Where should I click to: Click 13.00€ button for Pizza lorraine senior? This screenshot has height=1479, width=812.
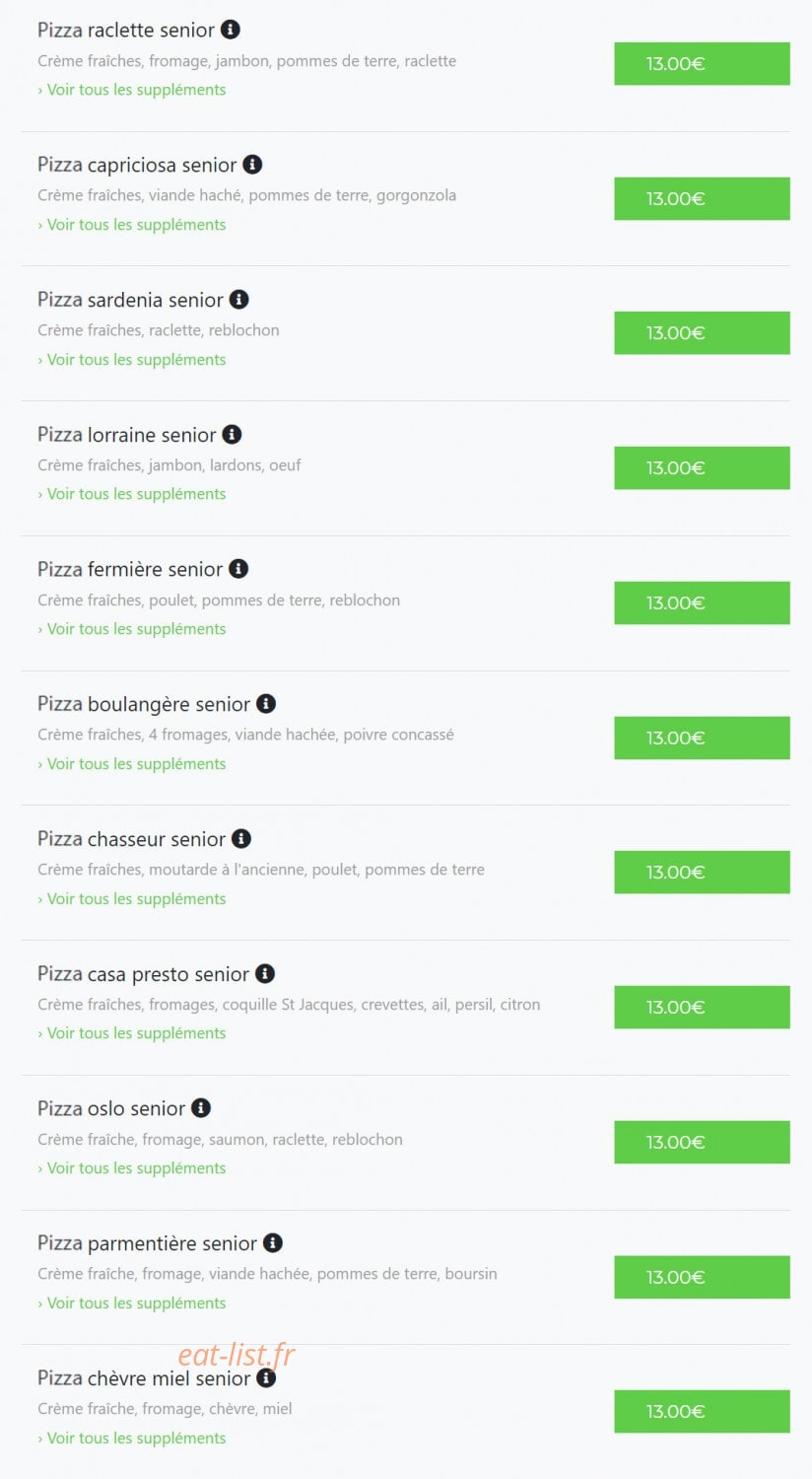pyautogui.click(x=702, y=468)
